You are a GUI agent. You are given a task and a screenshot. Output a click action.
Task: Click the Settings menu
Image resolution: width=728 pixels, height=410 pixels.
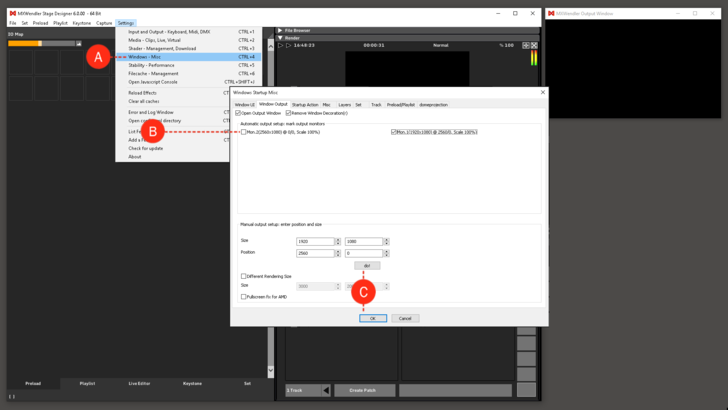pos(125,23)
